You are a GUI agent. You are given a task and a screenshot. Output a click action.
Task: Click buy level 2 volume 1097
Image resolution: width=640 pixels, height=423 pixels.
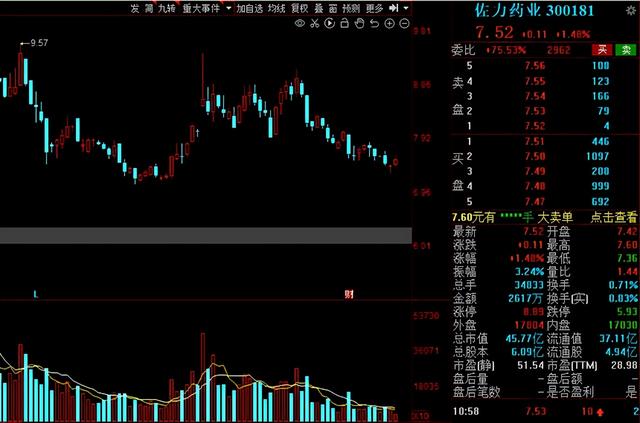pyautogui.click(x=598, y=156)
